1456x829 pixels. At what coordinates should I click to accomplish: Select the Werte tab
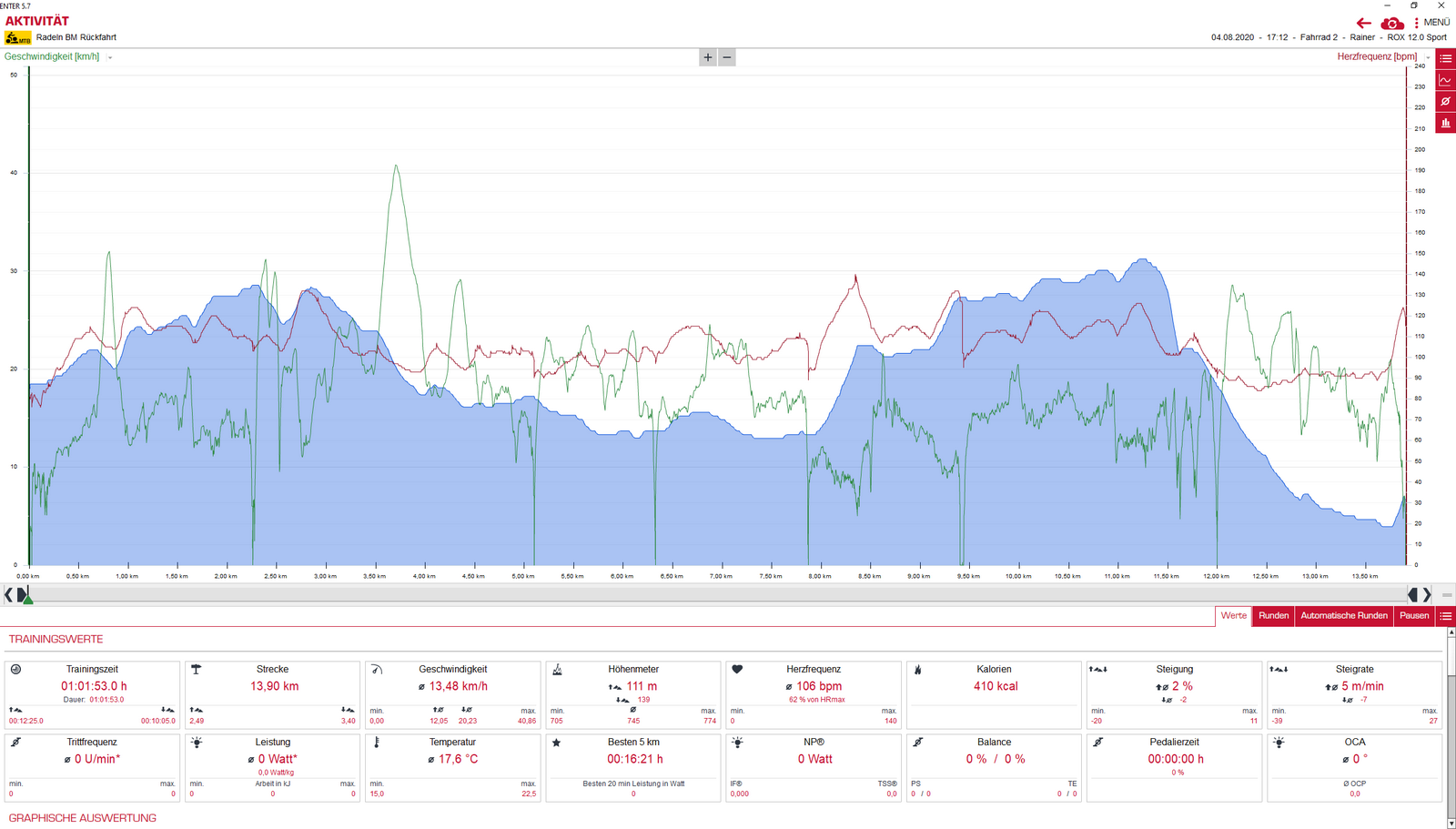click(x=1233, y=616)
